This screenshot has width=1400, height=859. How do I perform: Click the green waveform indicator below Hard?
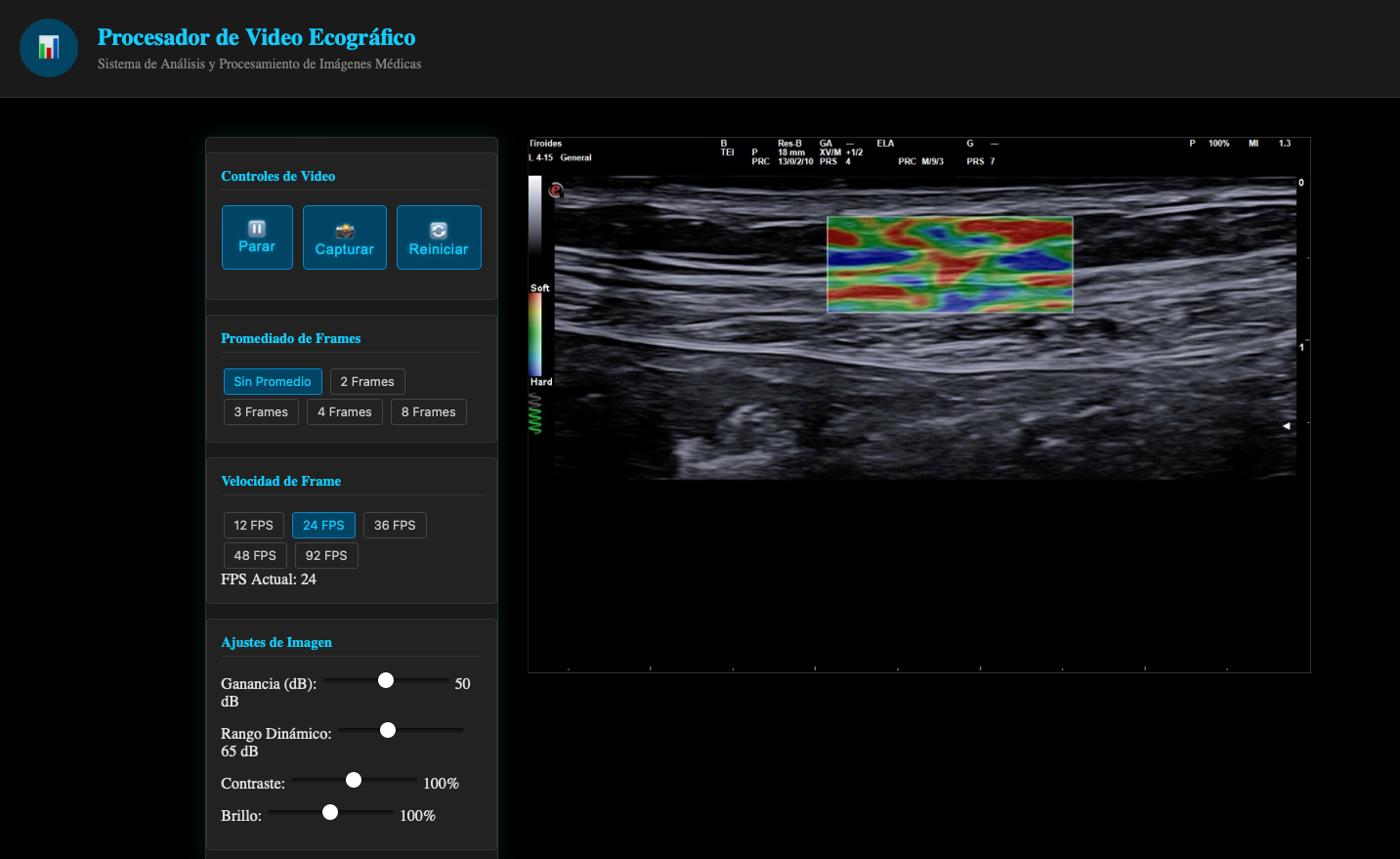point(535,414)
